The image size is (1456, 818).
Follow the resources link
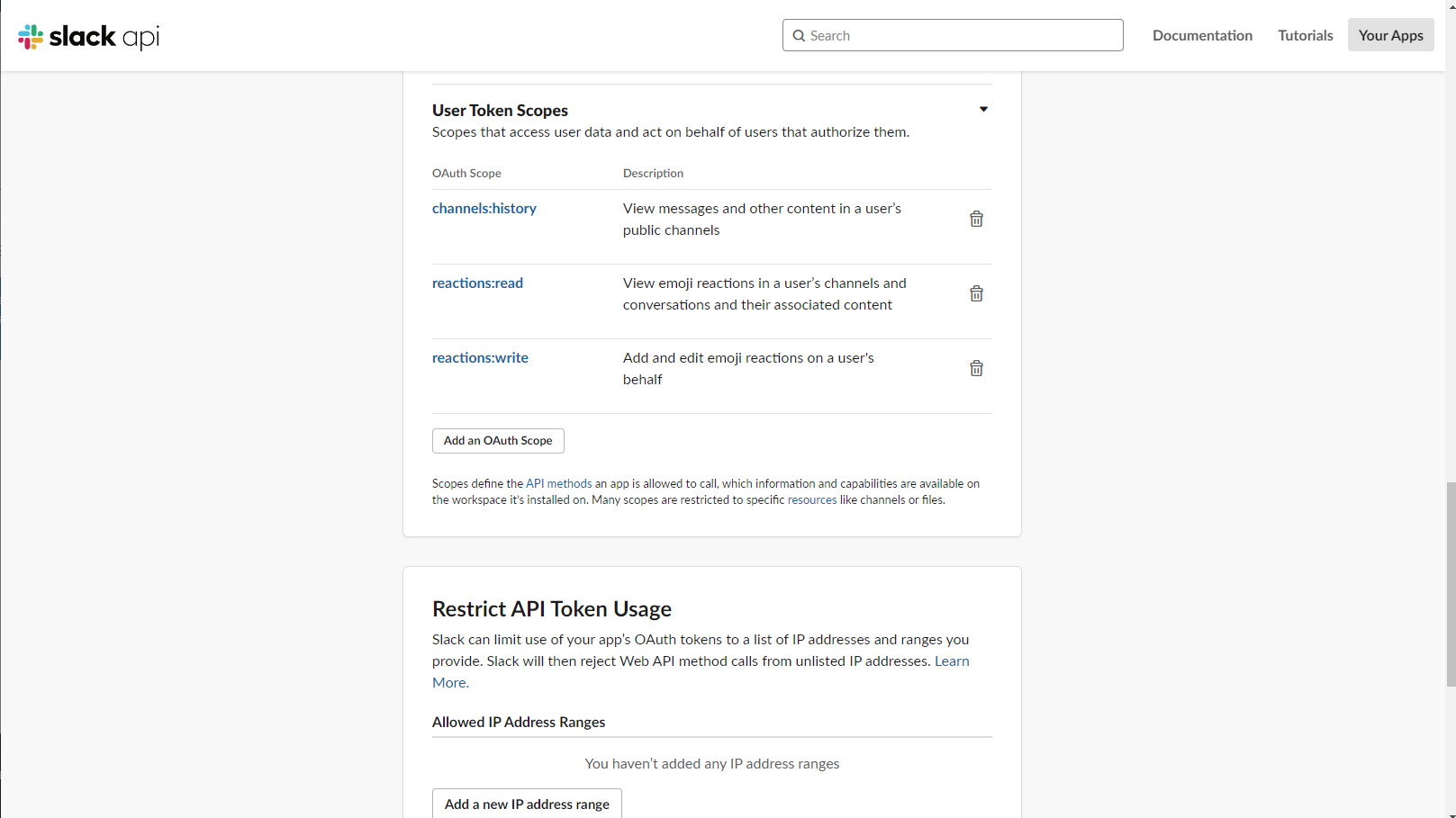(x=812, y=499)
